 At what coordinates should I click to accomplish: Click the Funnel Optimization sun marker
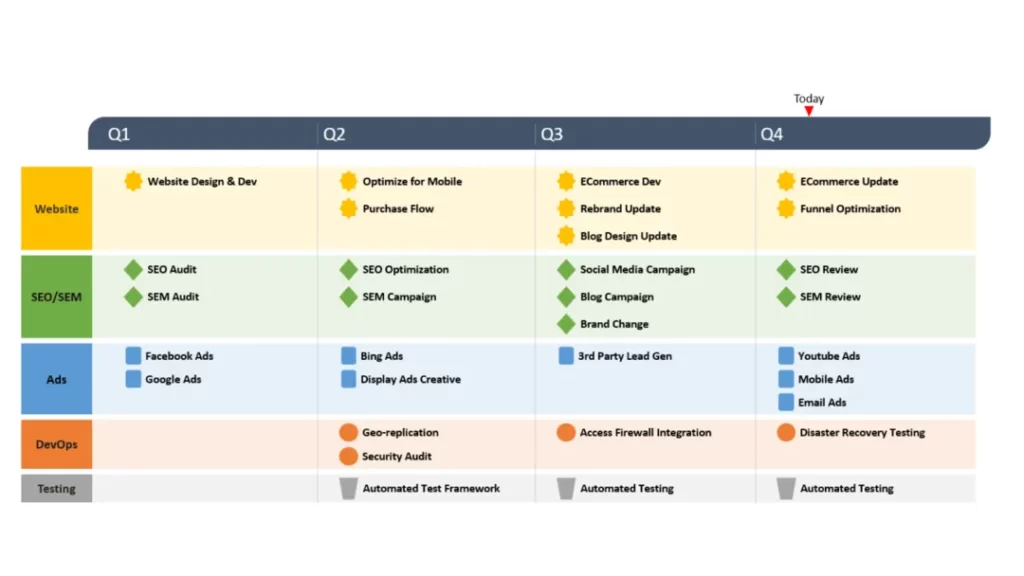[786, 208]
